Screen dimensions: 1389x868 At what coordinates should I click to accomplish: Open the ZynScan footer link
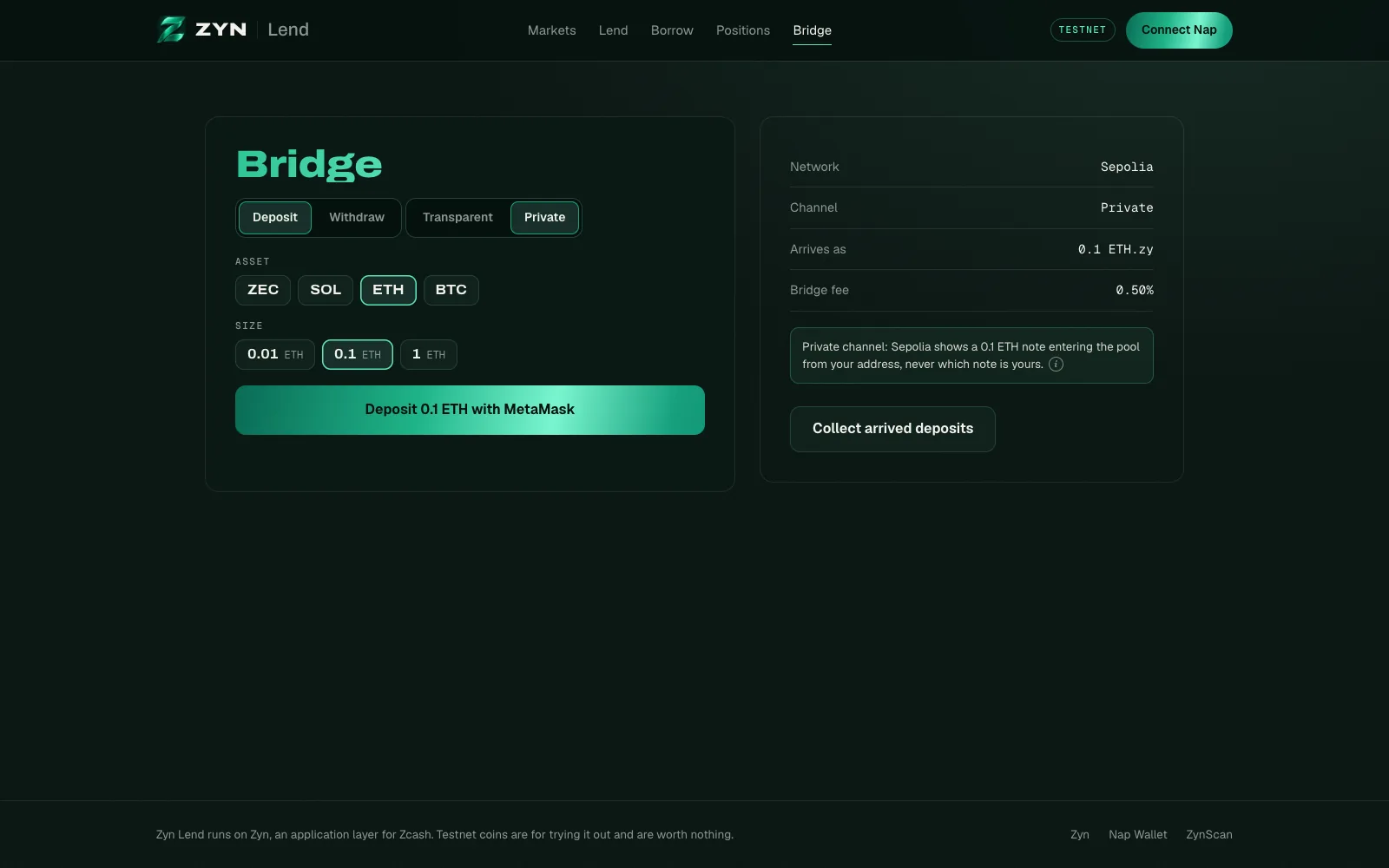pyautogui.click(x=1209, y=835)
